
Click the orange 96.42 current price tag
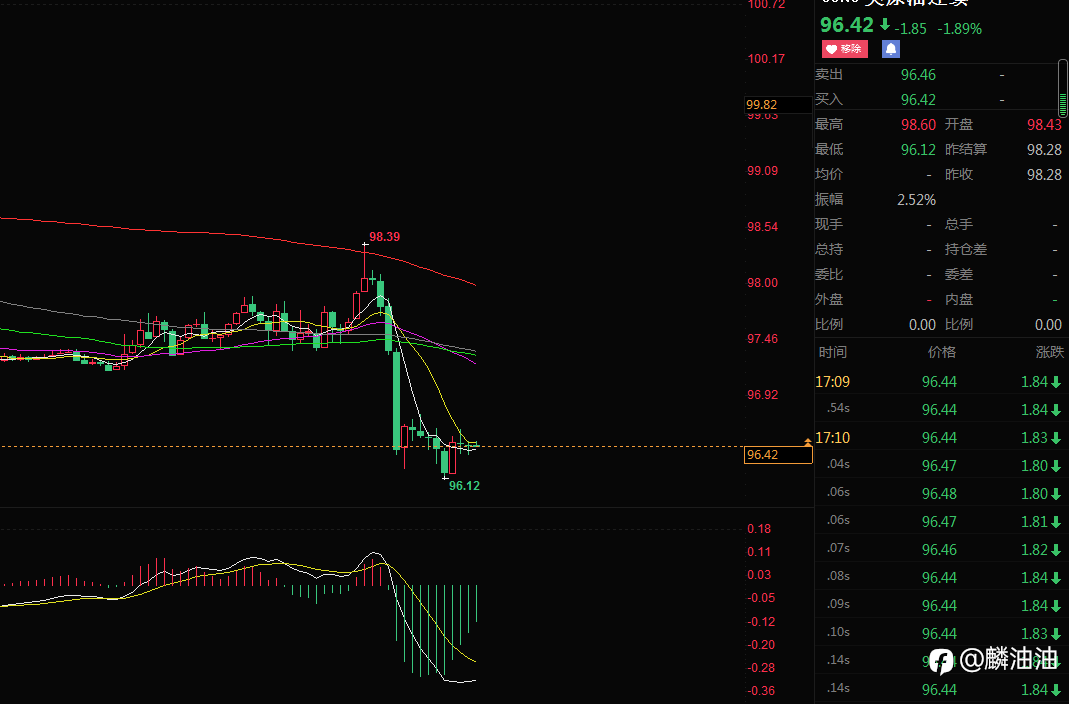point(778,455)
